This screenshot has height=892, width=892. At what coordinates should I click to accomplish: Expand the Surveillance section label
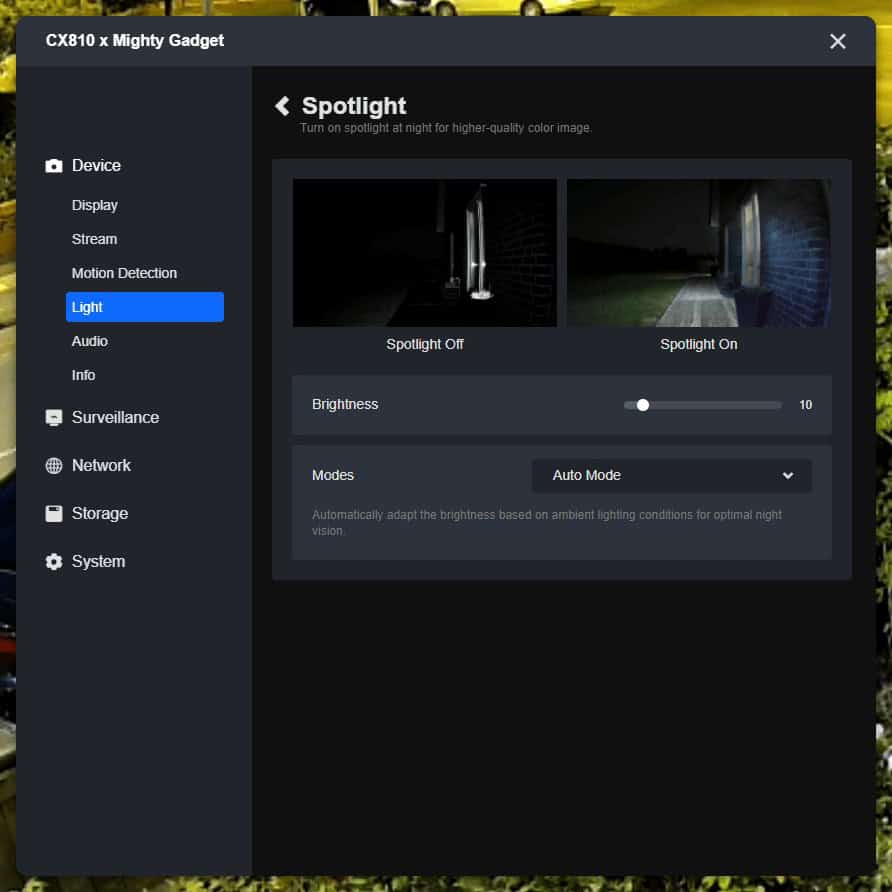point(115,418)
